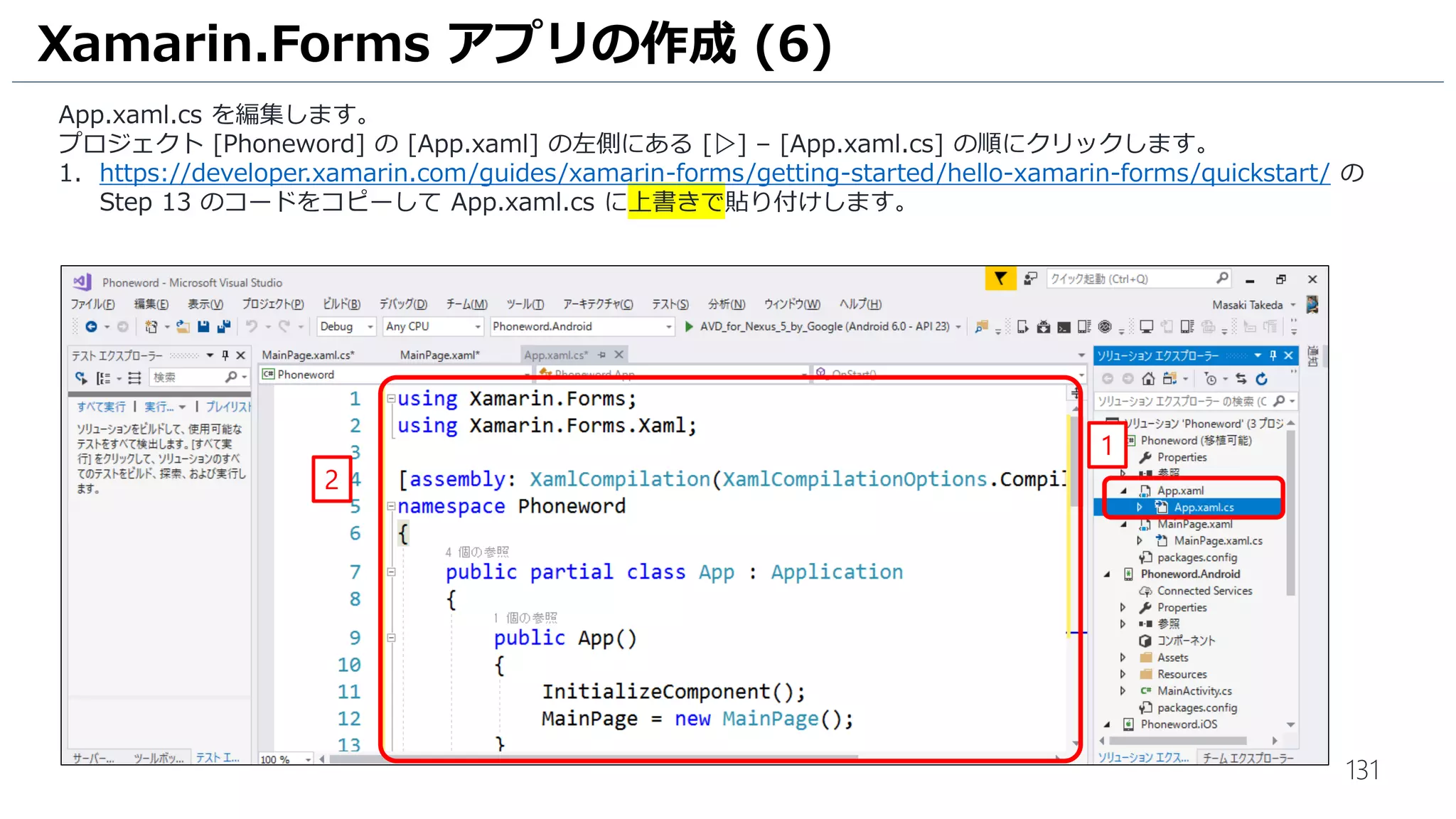Open the Xamarin quickstart guide hyperlink

(714, 173)
